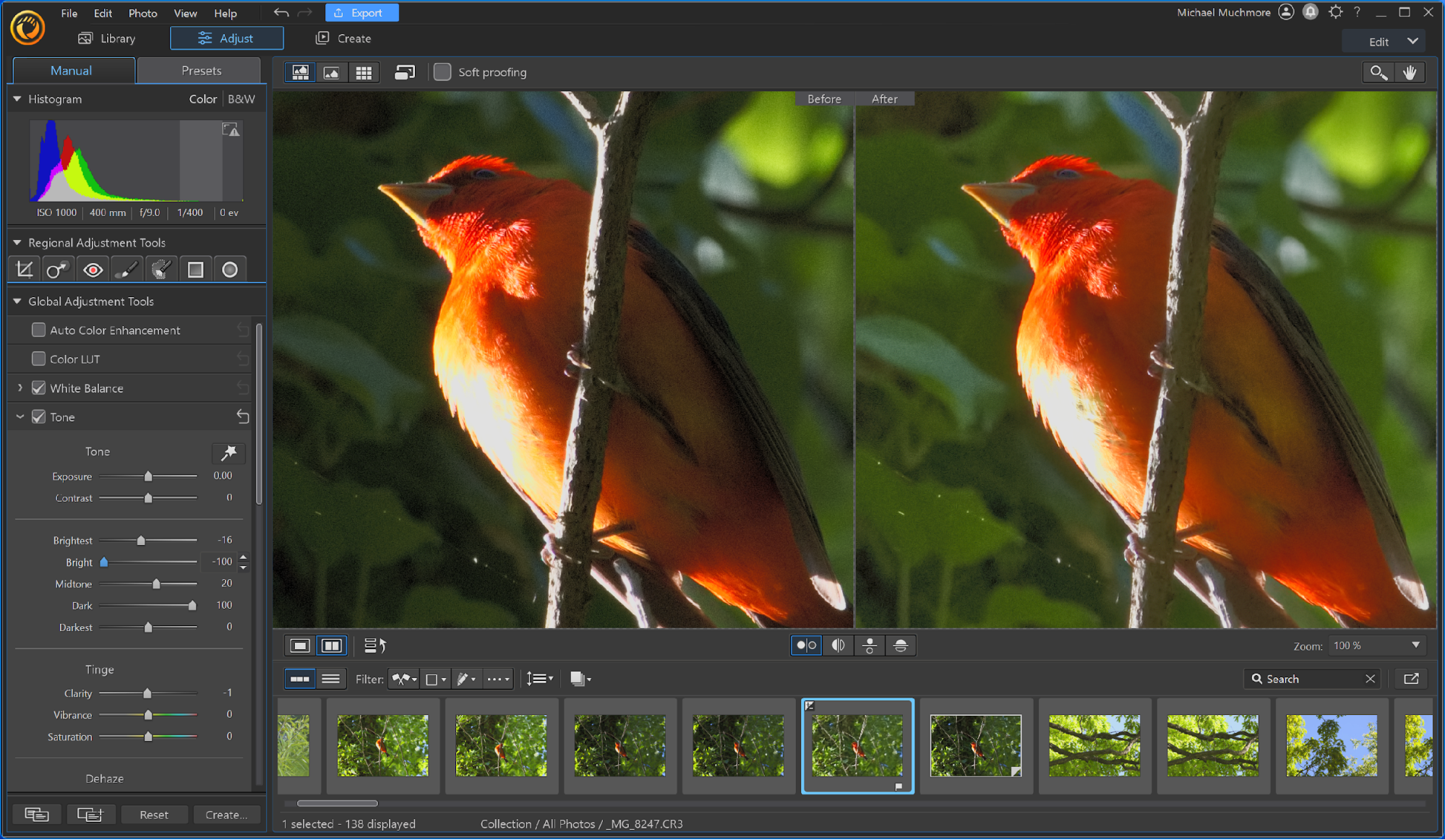Select the Gradient Mask rectangle tool

click(195, 270)
